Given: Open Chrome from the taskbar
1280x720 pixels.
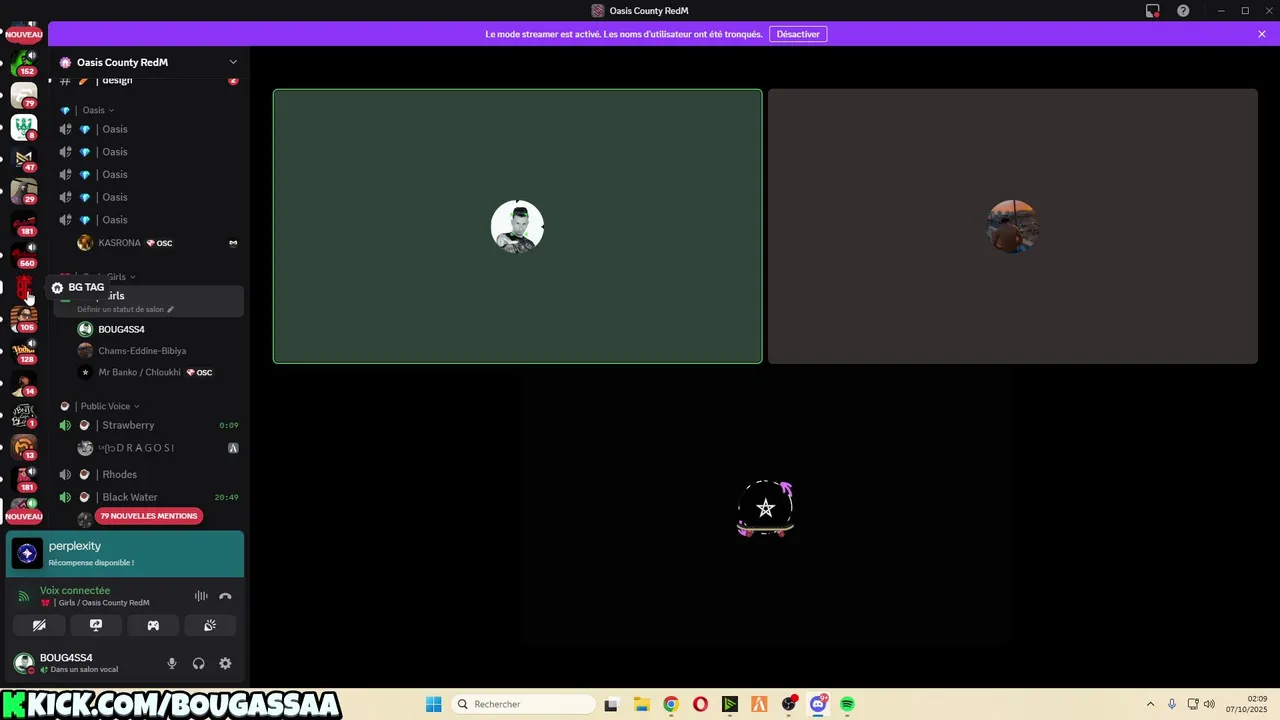Looking at the screenshot, I should pyautogui.click(x=671, y=704).
